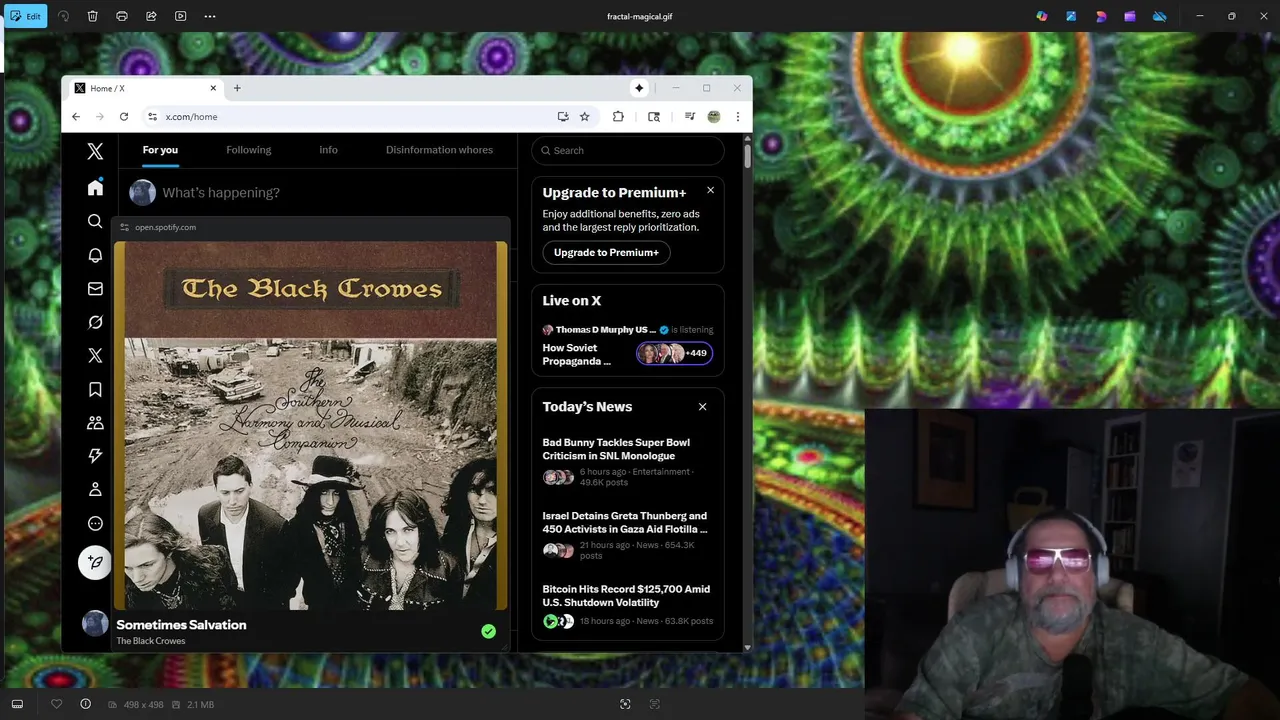Open the lightning bolt icon in X sidebar
The height and width of the screenshot is (720, 1280).
coord(95,456)
